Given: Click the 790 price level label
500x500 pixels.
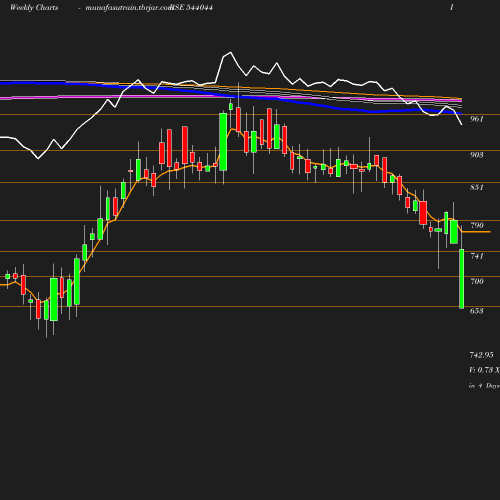Looking at the screenshot, I should point(476,225).
